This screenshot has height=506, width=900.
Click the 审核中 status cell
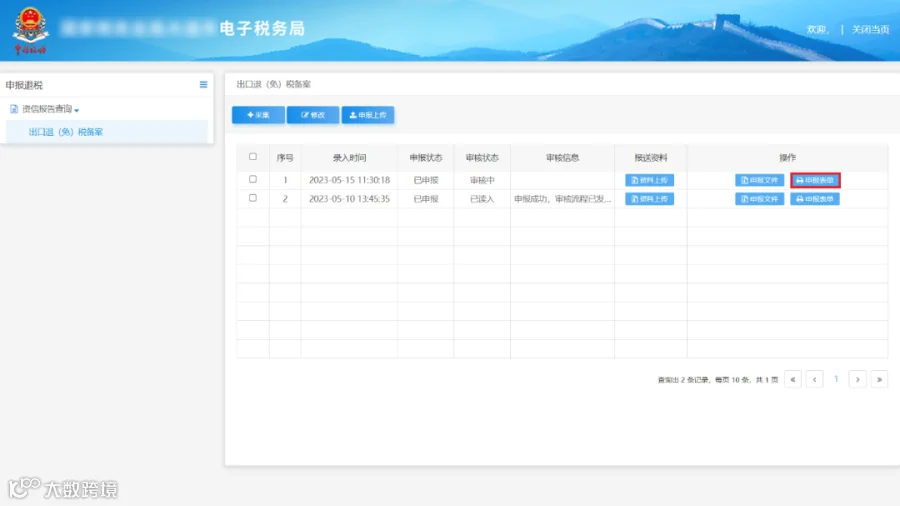(x=482, y=180)
